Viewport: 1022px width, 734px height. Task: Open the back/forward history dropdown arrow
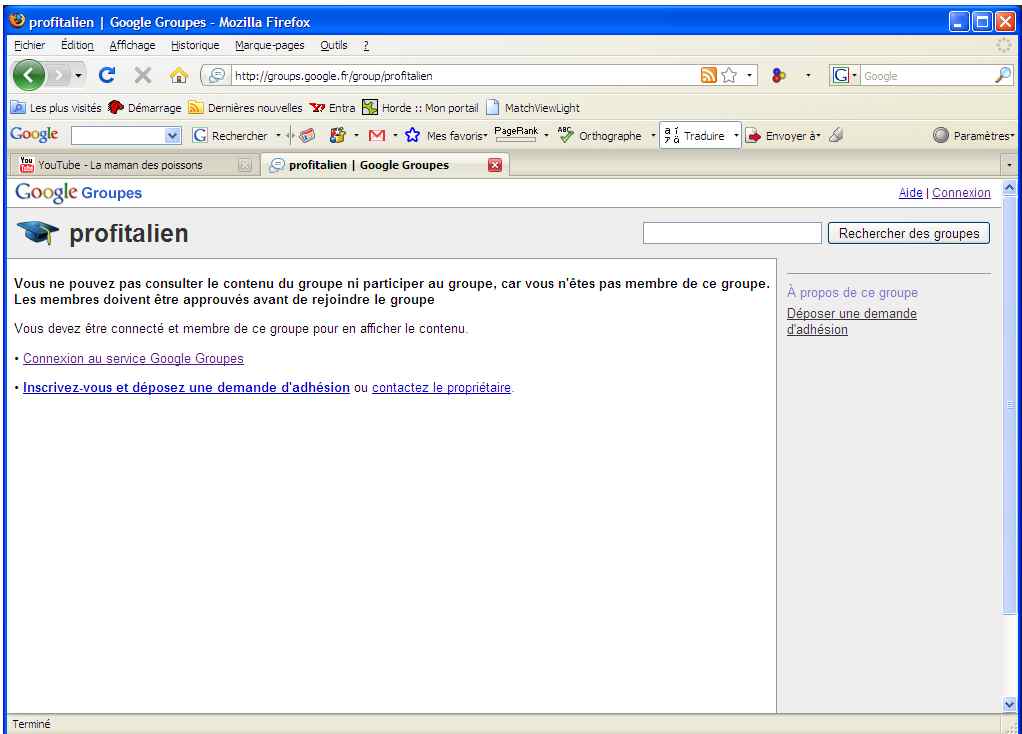pyautogui.click(x=78, y=76)
